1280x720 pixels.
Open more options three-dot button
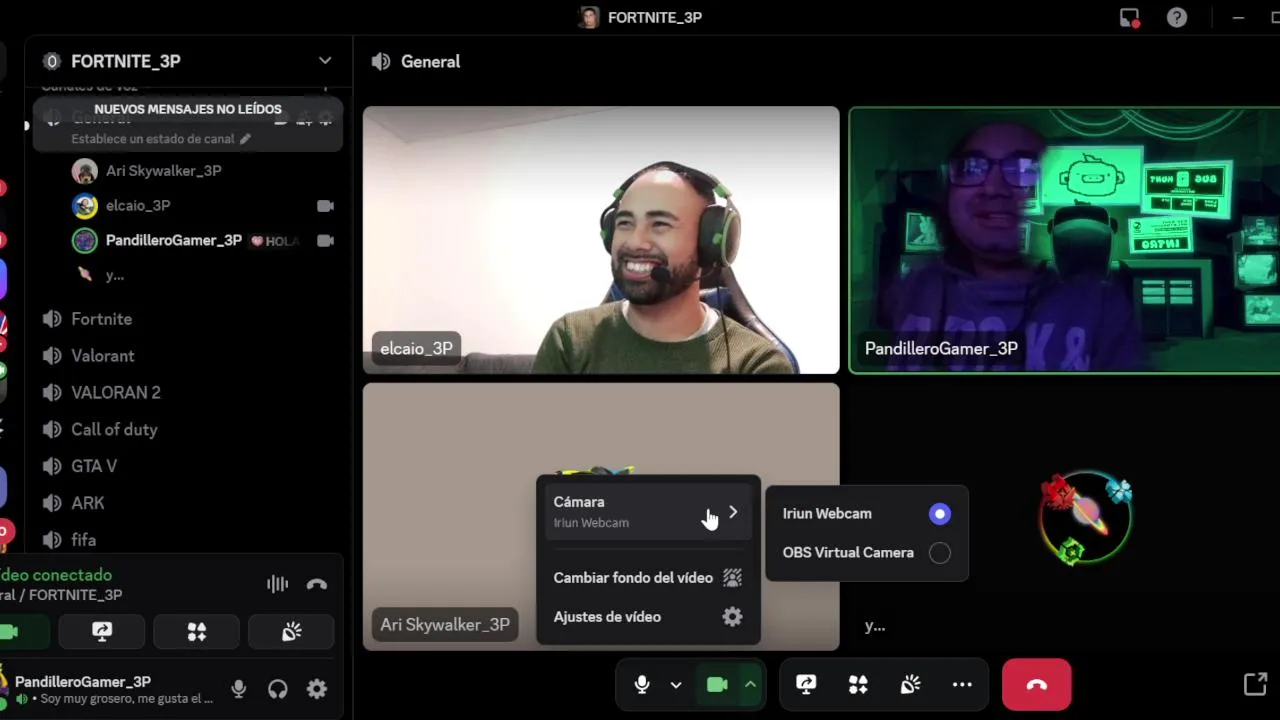962,685
